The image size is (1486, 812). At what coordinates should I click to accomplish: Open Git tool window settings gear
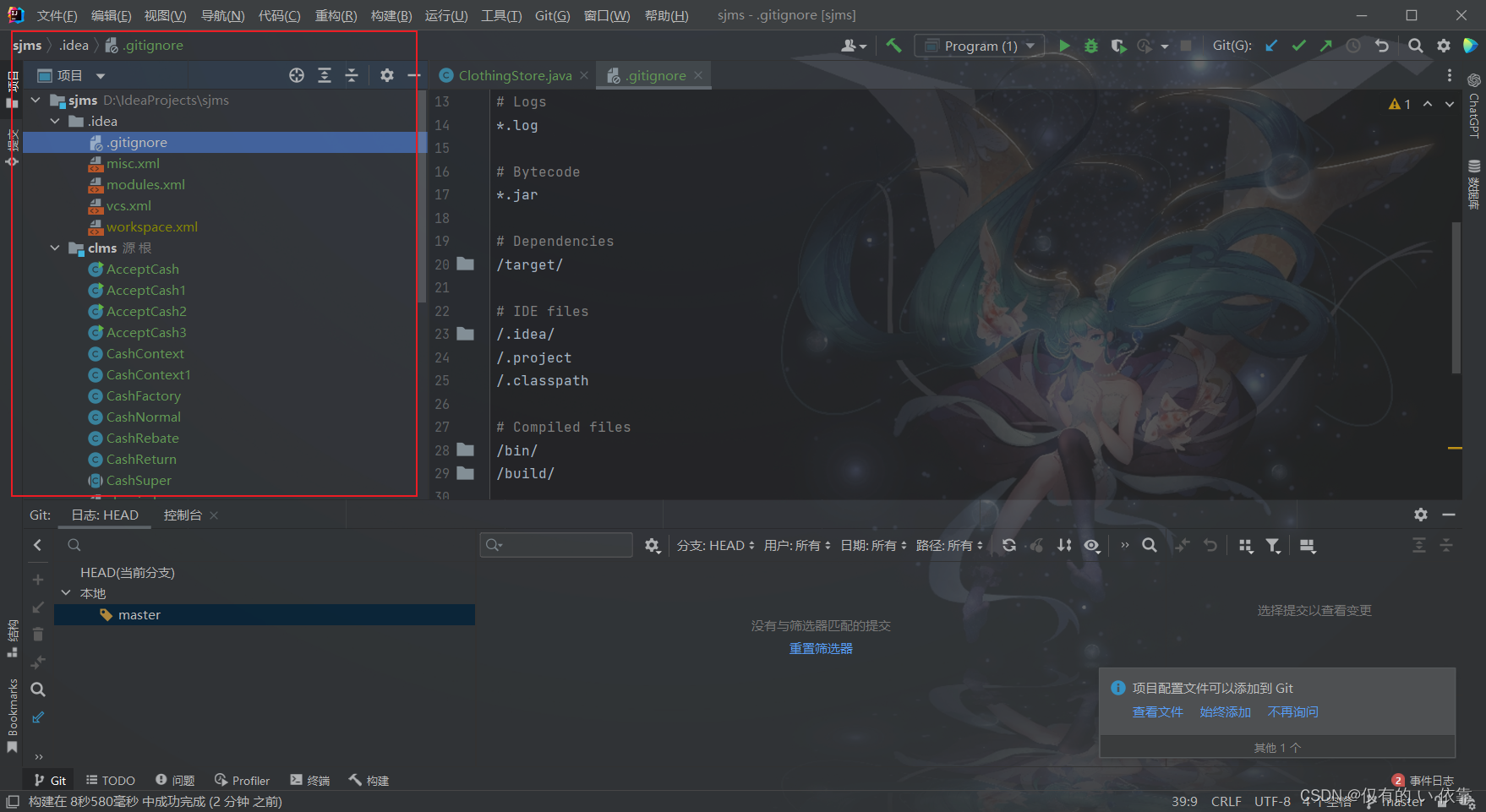pyautogui.click(x=1421, y=515)
